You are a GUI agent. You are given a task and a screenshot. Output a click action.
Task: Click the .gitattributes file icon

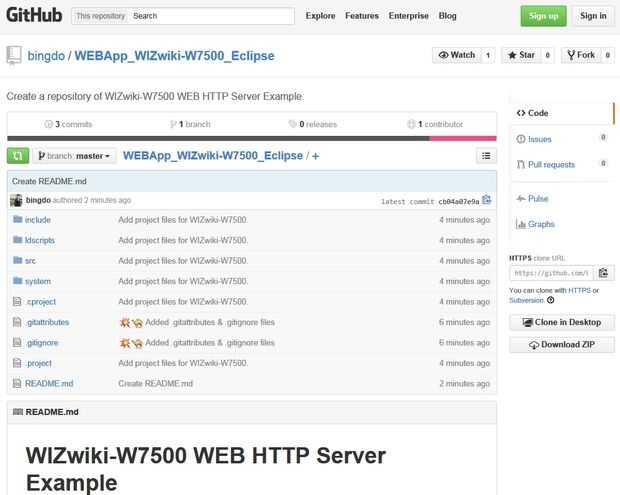click(17, 322)
